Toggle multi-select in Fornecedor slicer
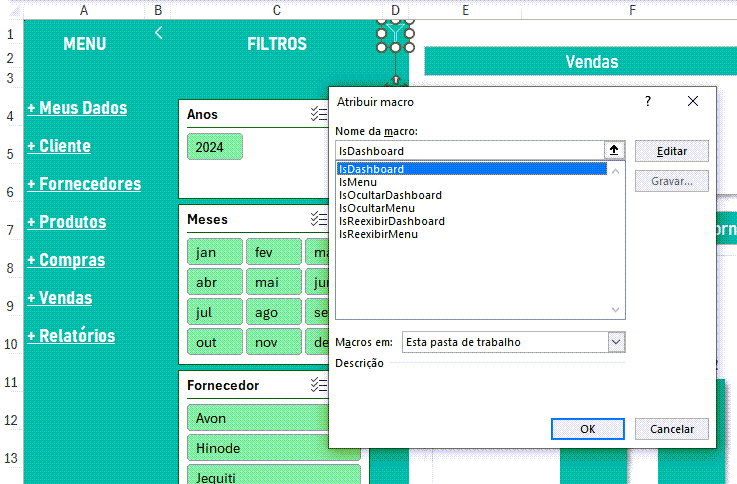Viewport: 737px width, 484px height. (319, 385)
